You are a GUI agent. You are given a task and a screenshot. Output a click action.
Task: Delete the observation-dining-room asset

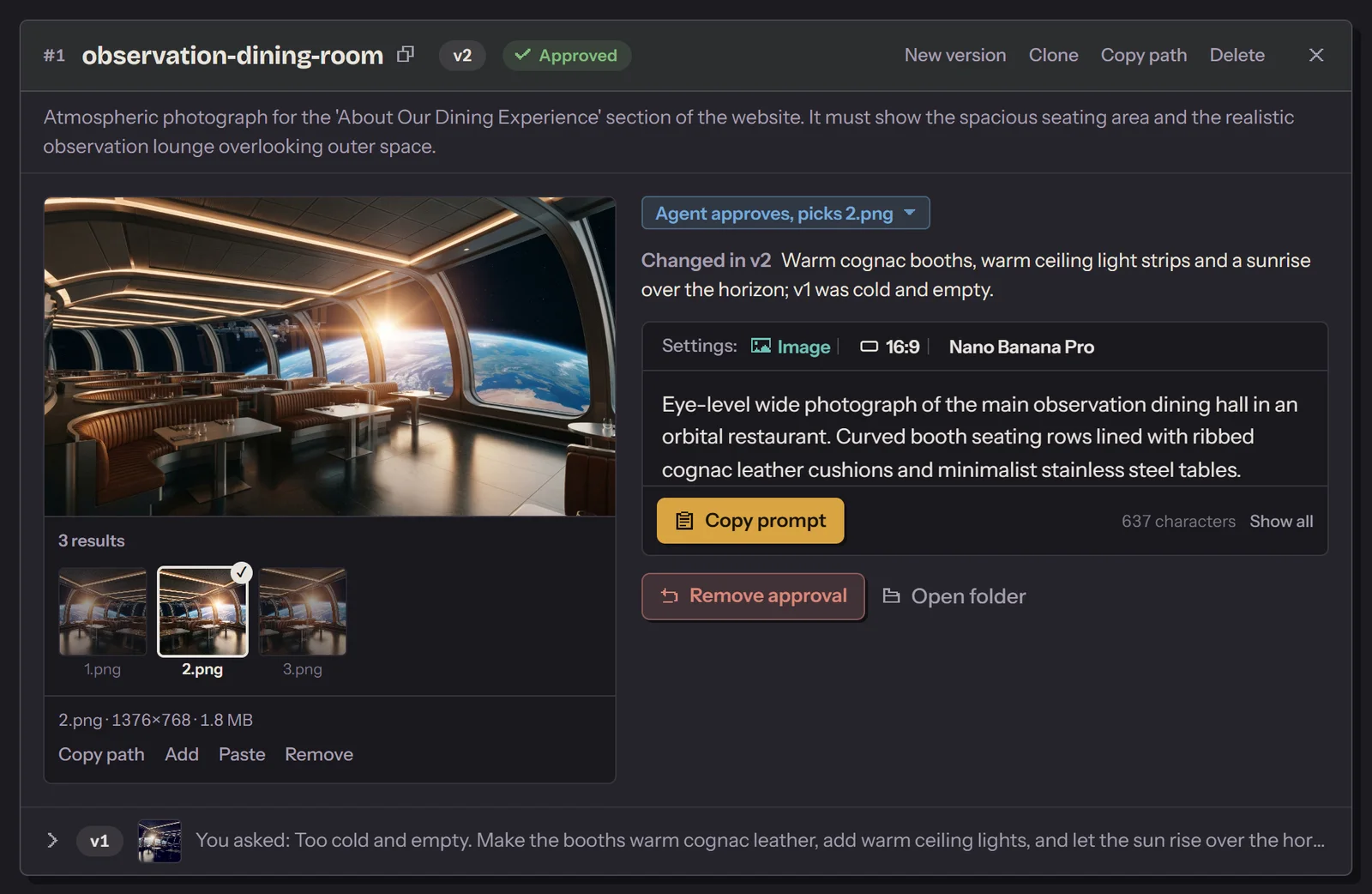pyautogui.click(x=1237, y=55)
